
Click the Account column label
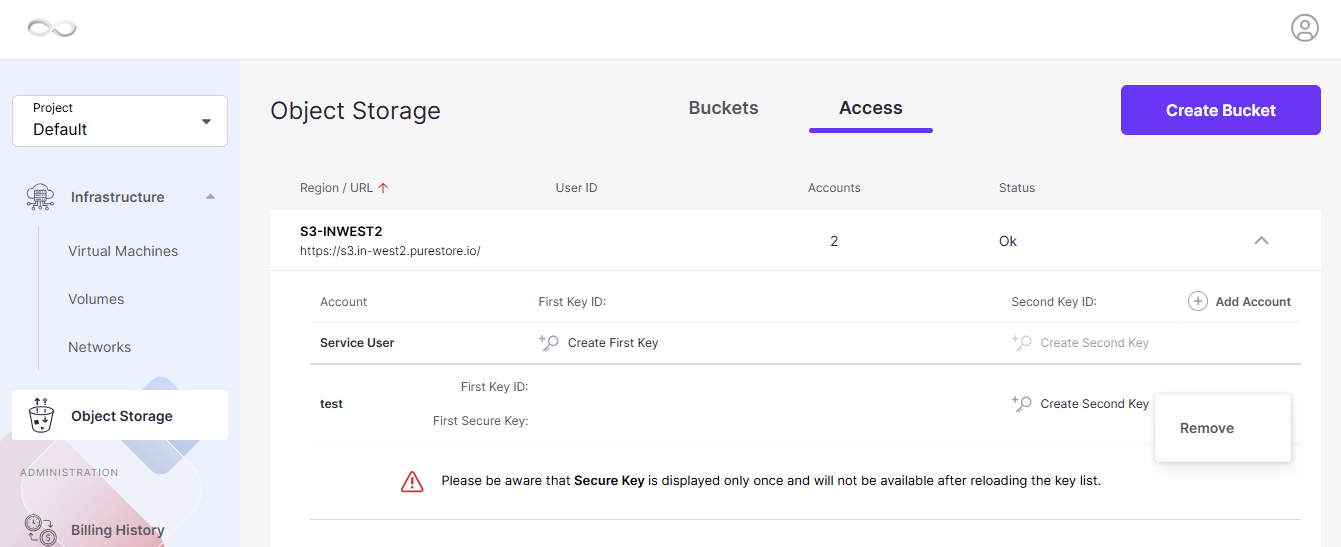click(344, 301)
